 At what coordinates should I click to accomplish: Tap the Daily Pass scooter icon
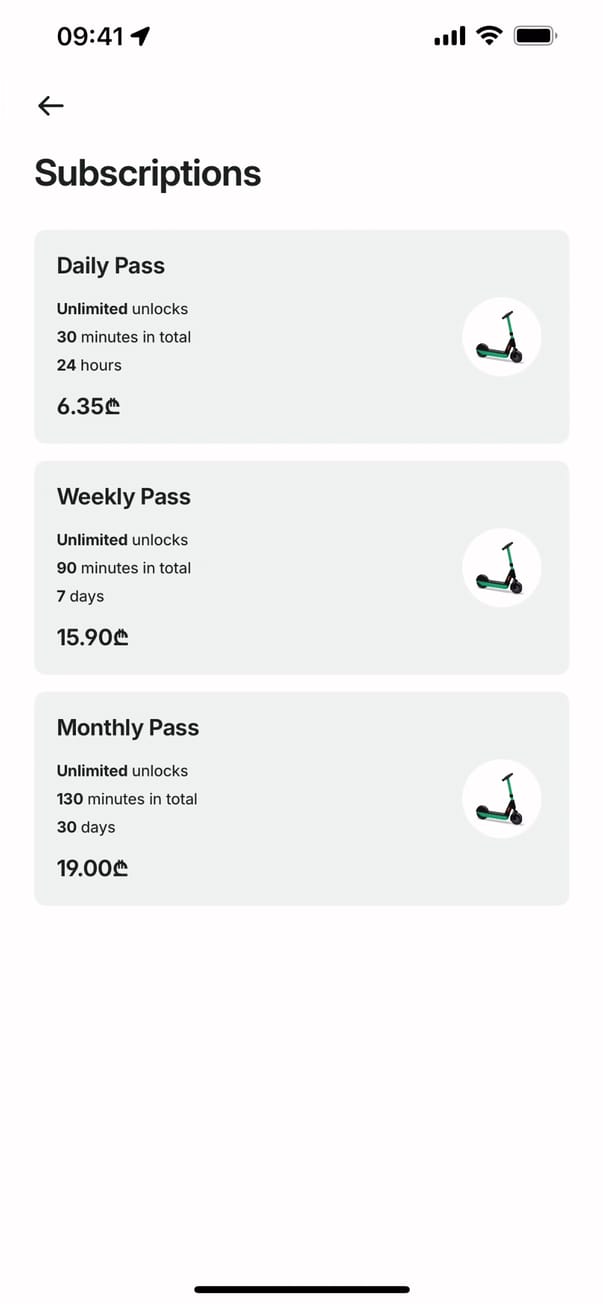point(501,337)
